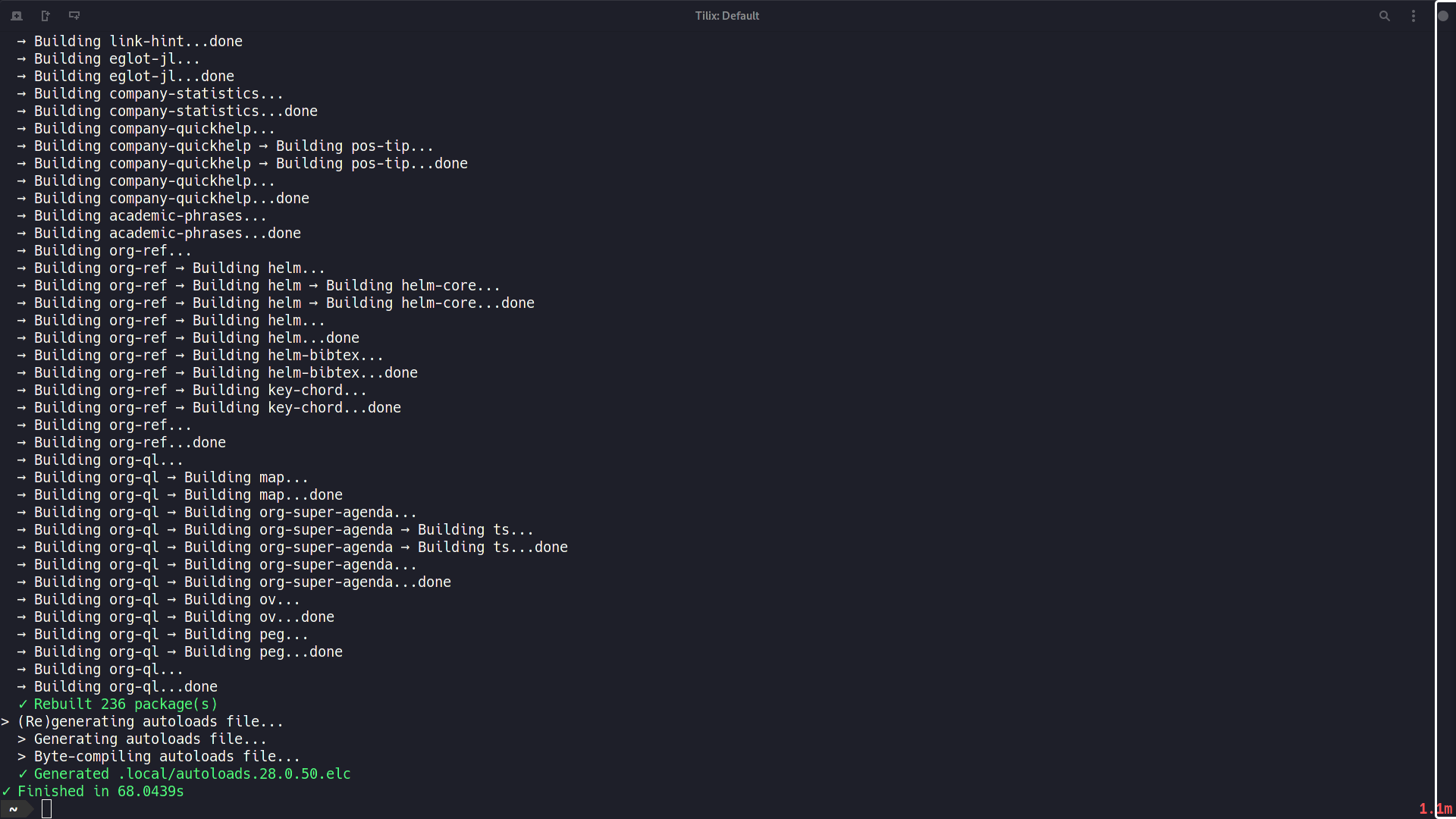
Task: Click the Building company-quickhelp...done line
Action: click(164, 198)
